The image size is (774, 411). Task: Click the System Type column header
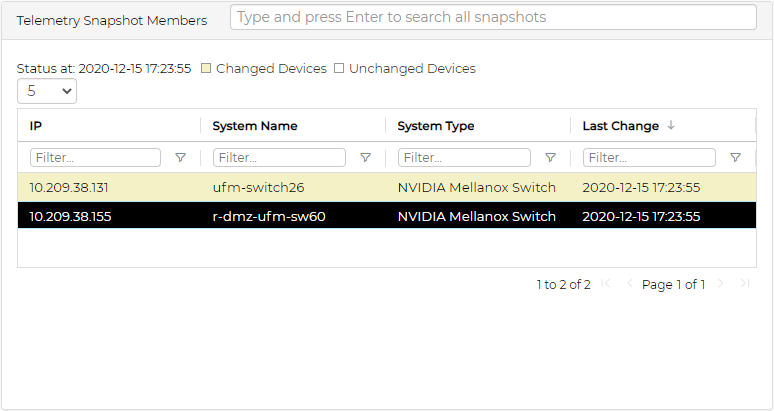[x=436, y=126]
